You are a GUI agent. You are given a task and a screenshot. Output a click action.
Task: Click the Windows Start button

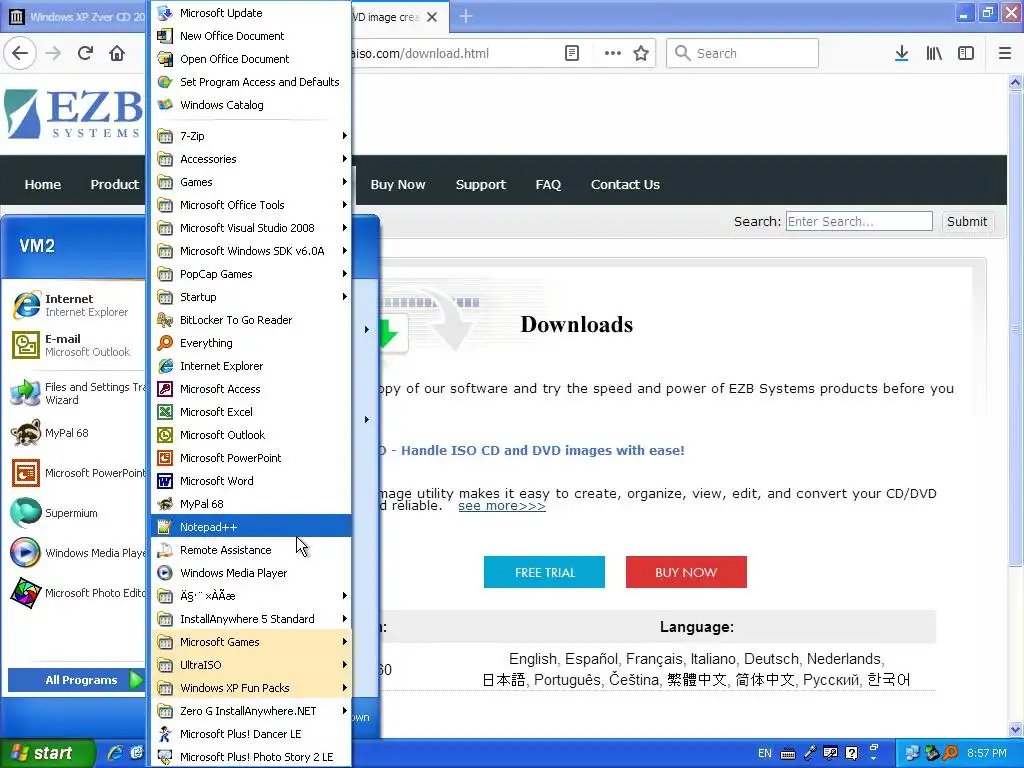point(47,753)
